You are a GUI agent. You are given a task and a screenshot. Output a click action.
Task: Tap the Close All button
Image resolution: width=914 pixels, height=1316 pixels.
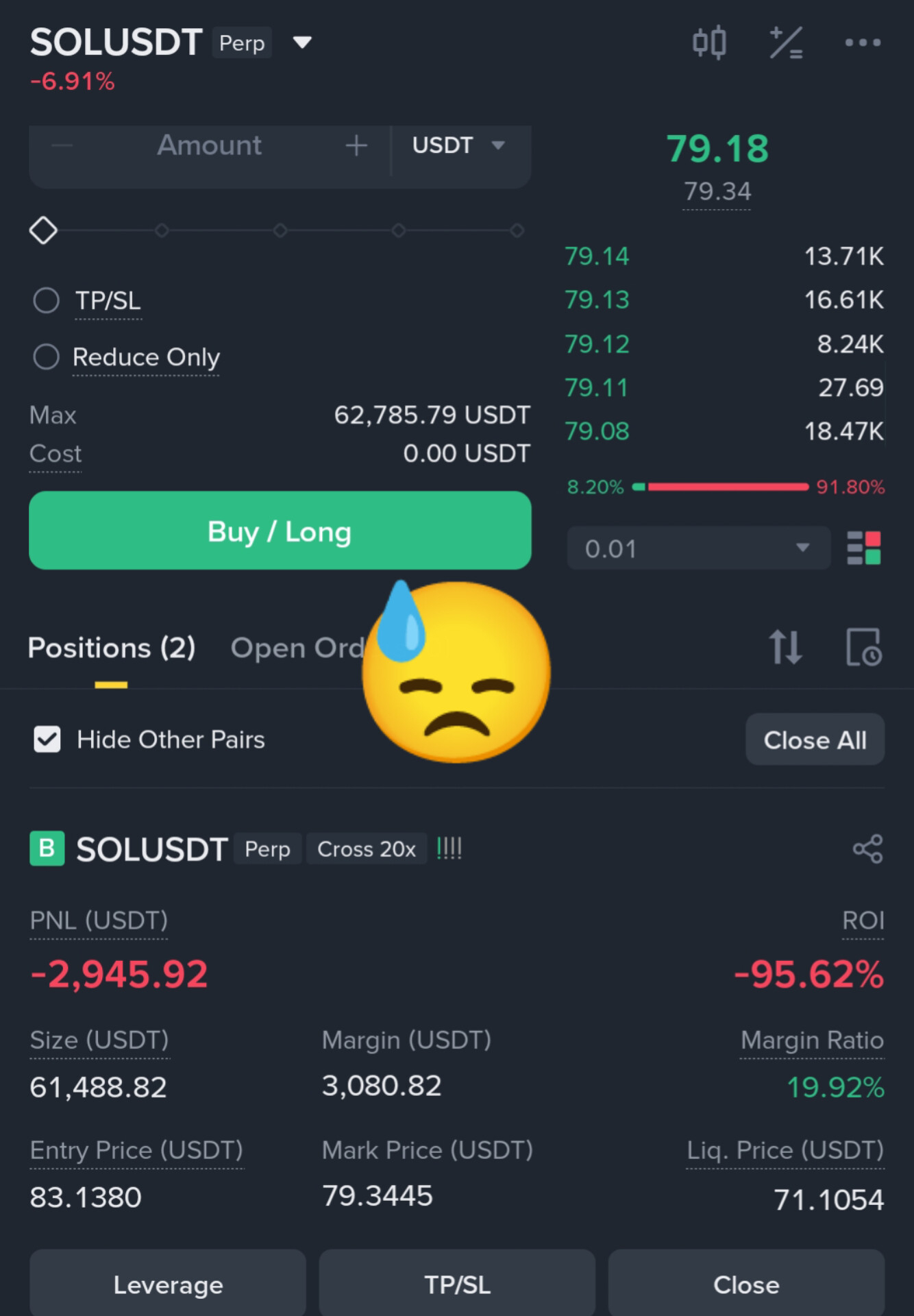815,740
